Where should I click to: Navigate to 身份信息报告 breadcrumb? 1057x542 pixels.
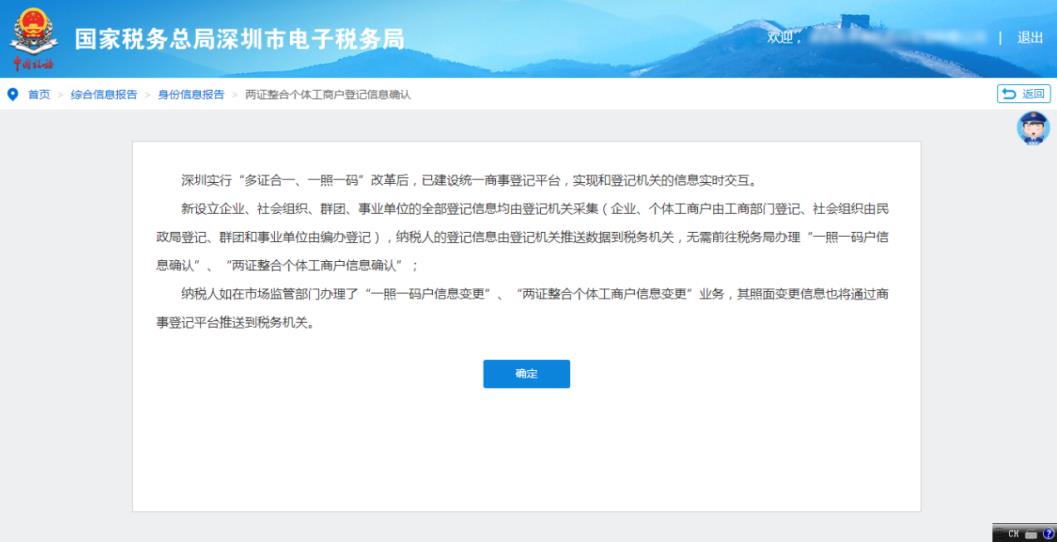point(191,94)
